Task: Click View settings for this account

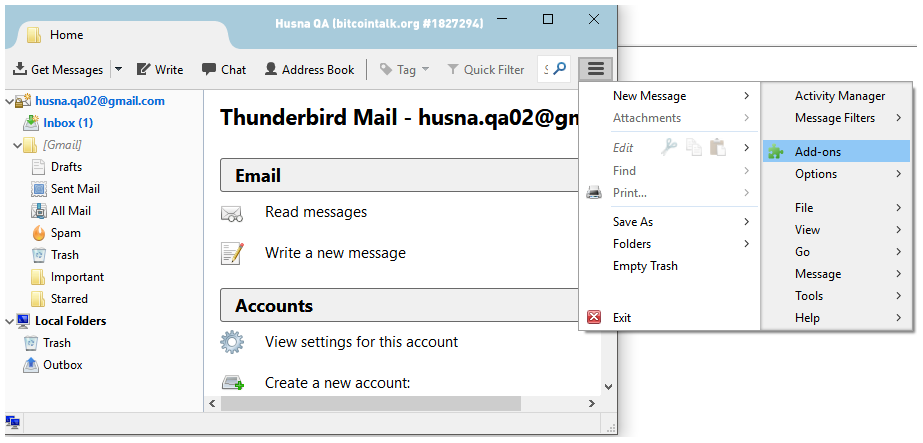Action: [x=361, y=342]
